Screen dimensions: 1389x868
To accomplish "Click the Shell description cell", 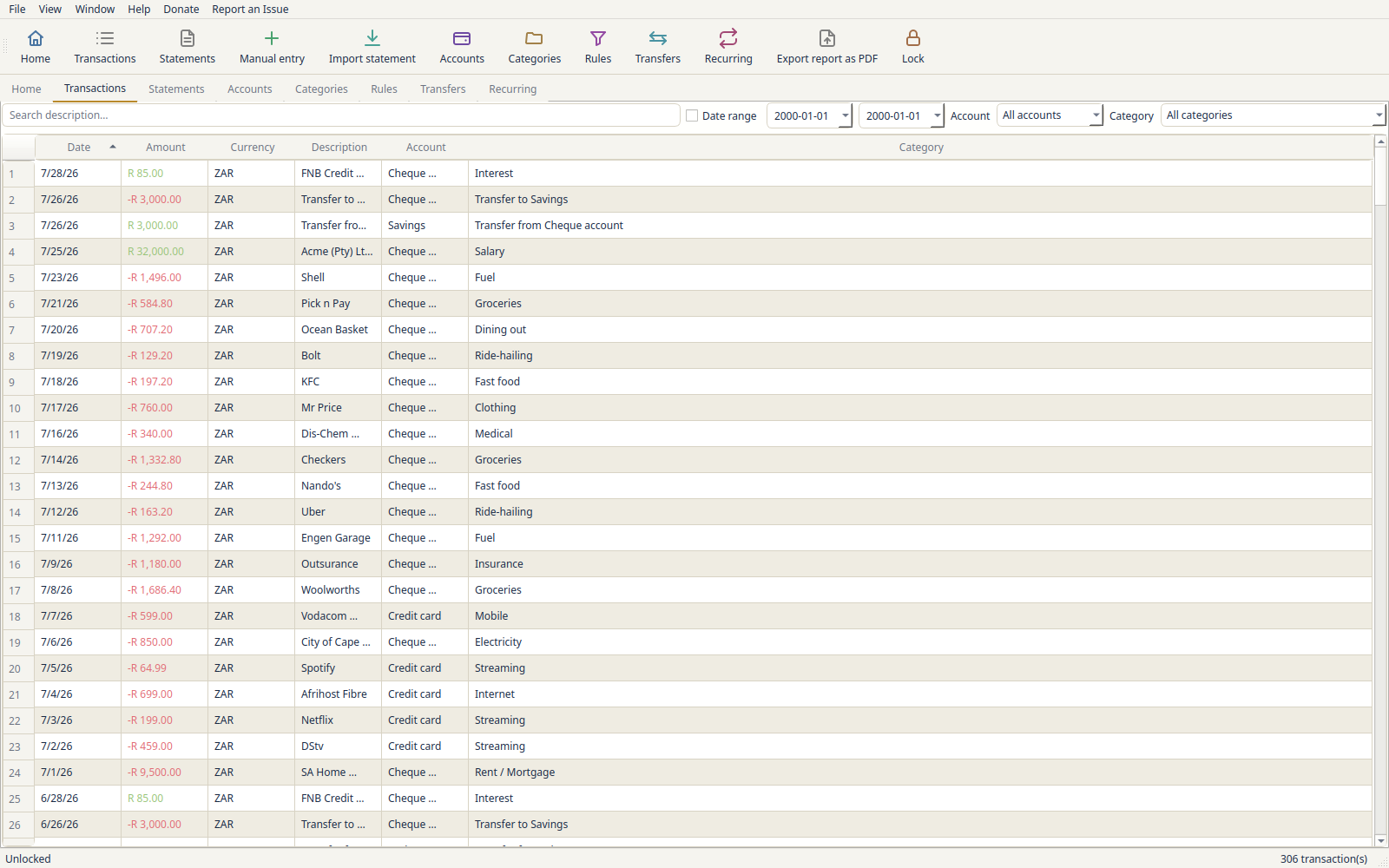I will 339,278.
